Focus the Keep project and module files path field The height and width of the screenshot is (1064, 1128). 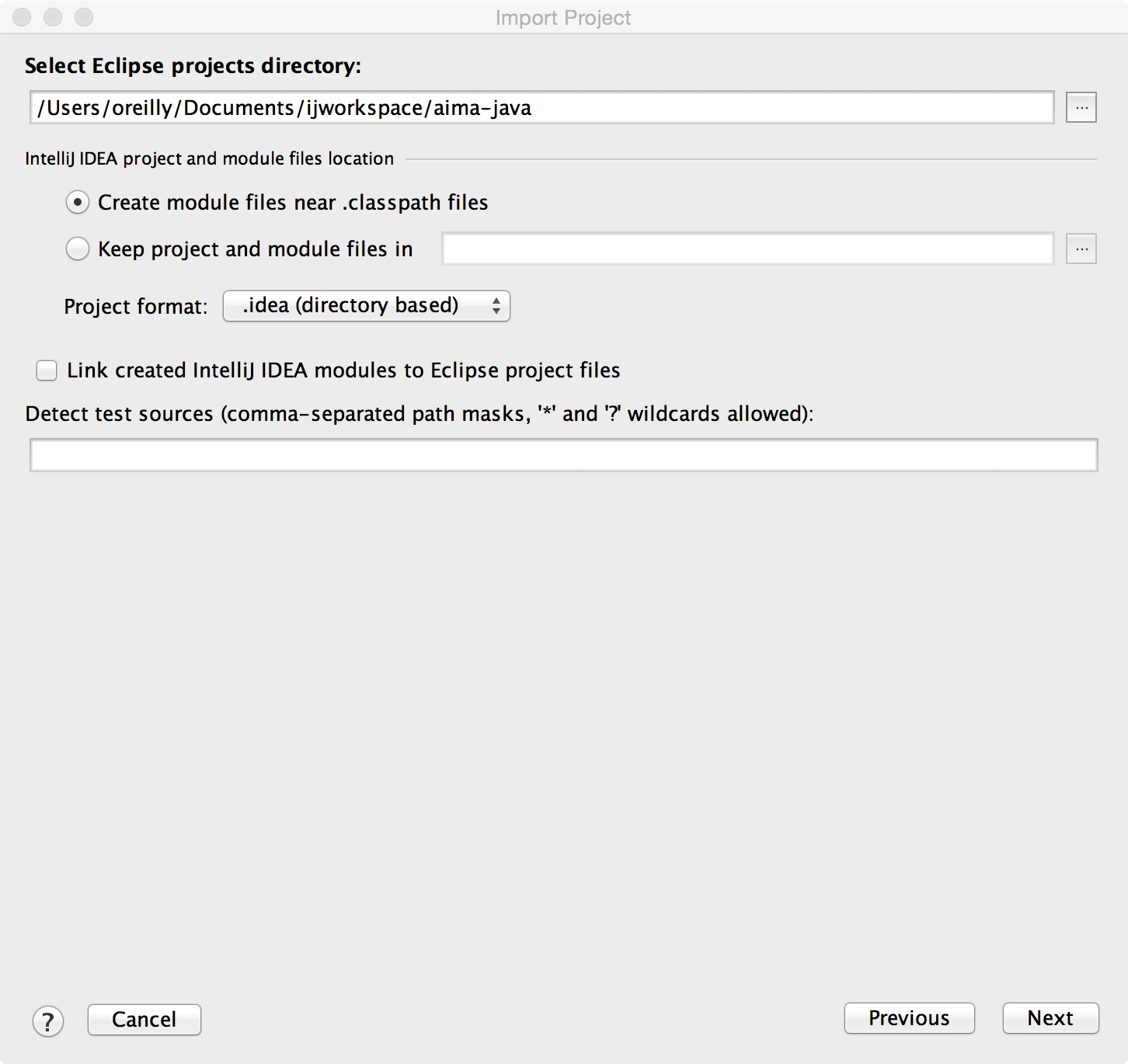coord(747,249)
